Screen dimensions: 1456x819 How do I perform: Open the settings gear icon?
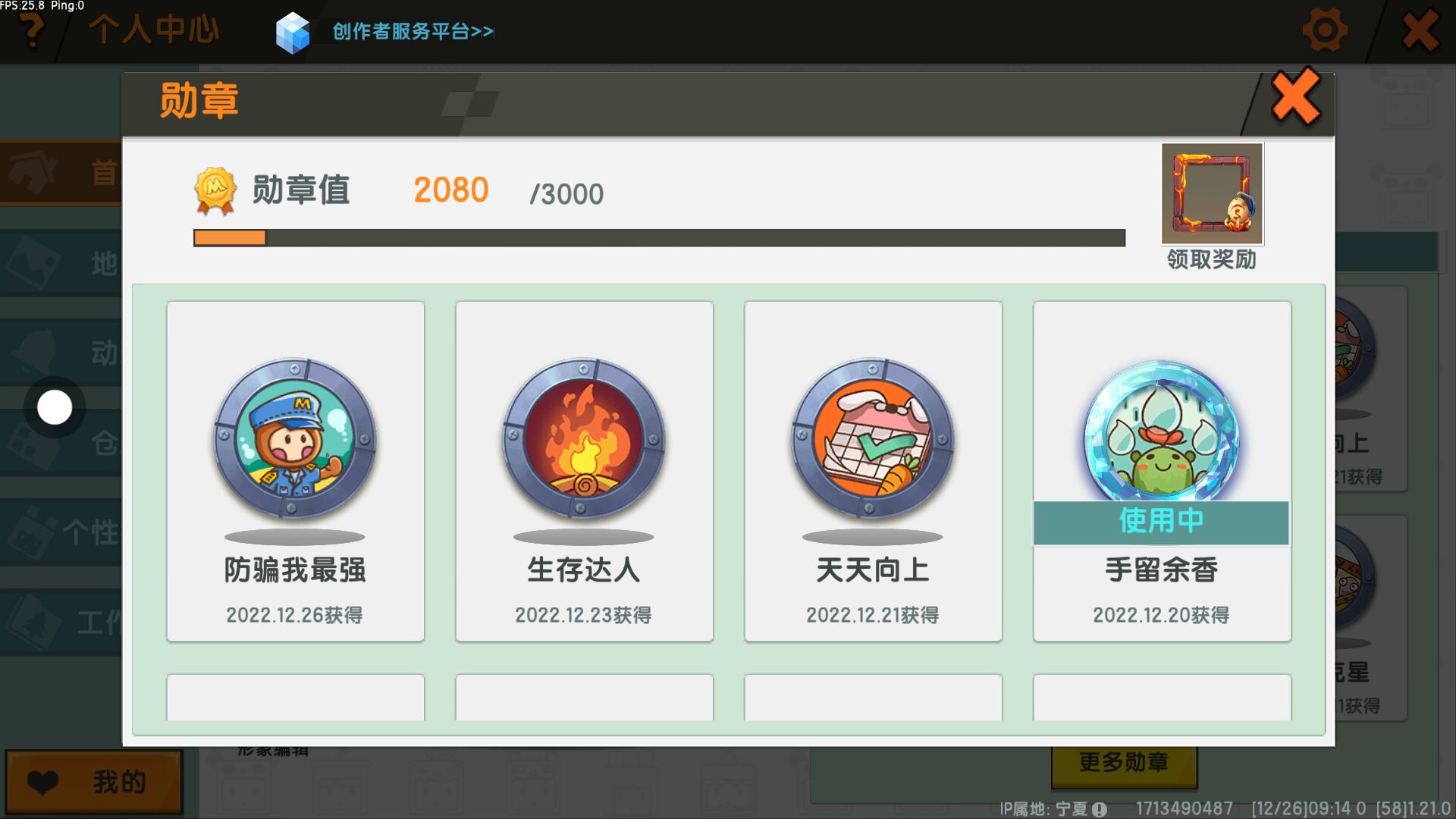click(1324, 31)
